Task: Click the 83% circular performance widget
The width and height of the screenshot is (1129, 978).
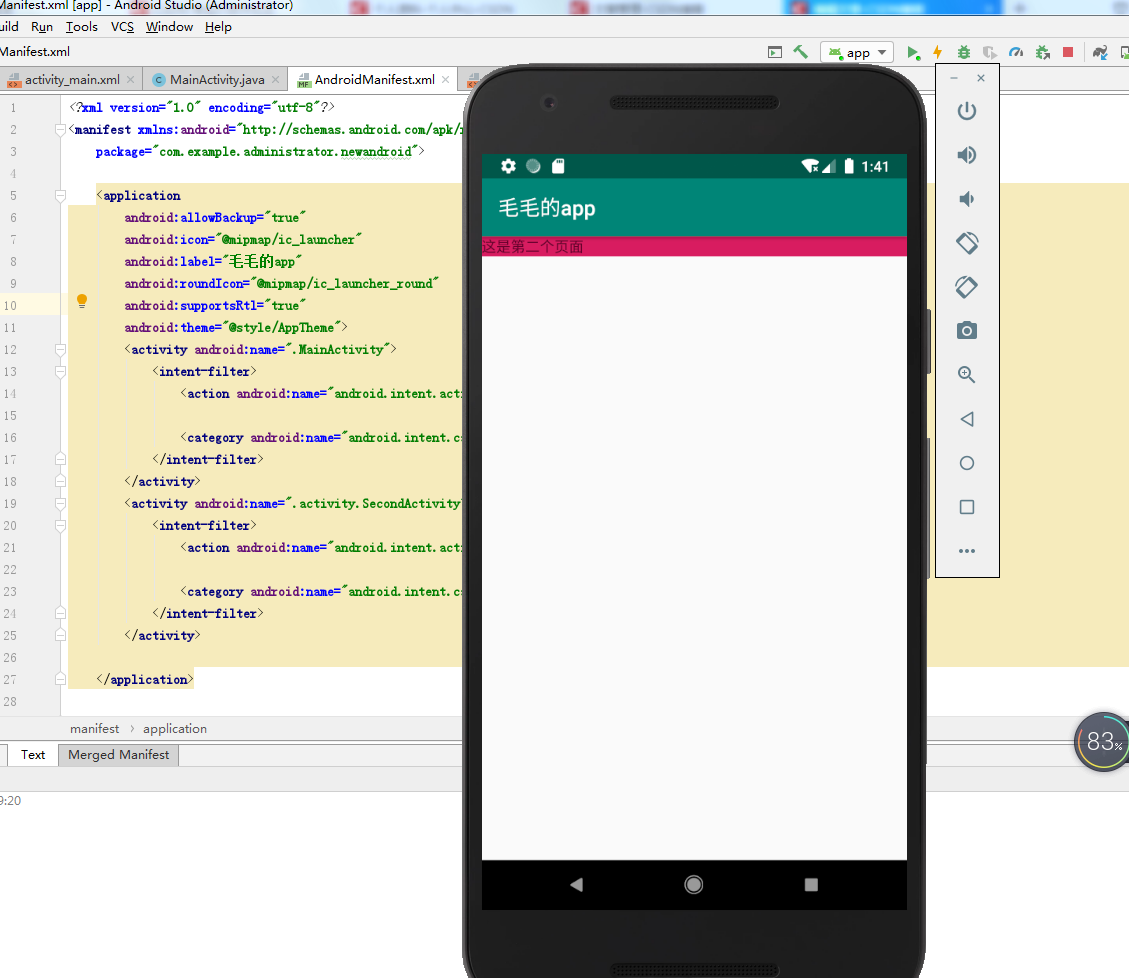Action: [1102, 742]
